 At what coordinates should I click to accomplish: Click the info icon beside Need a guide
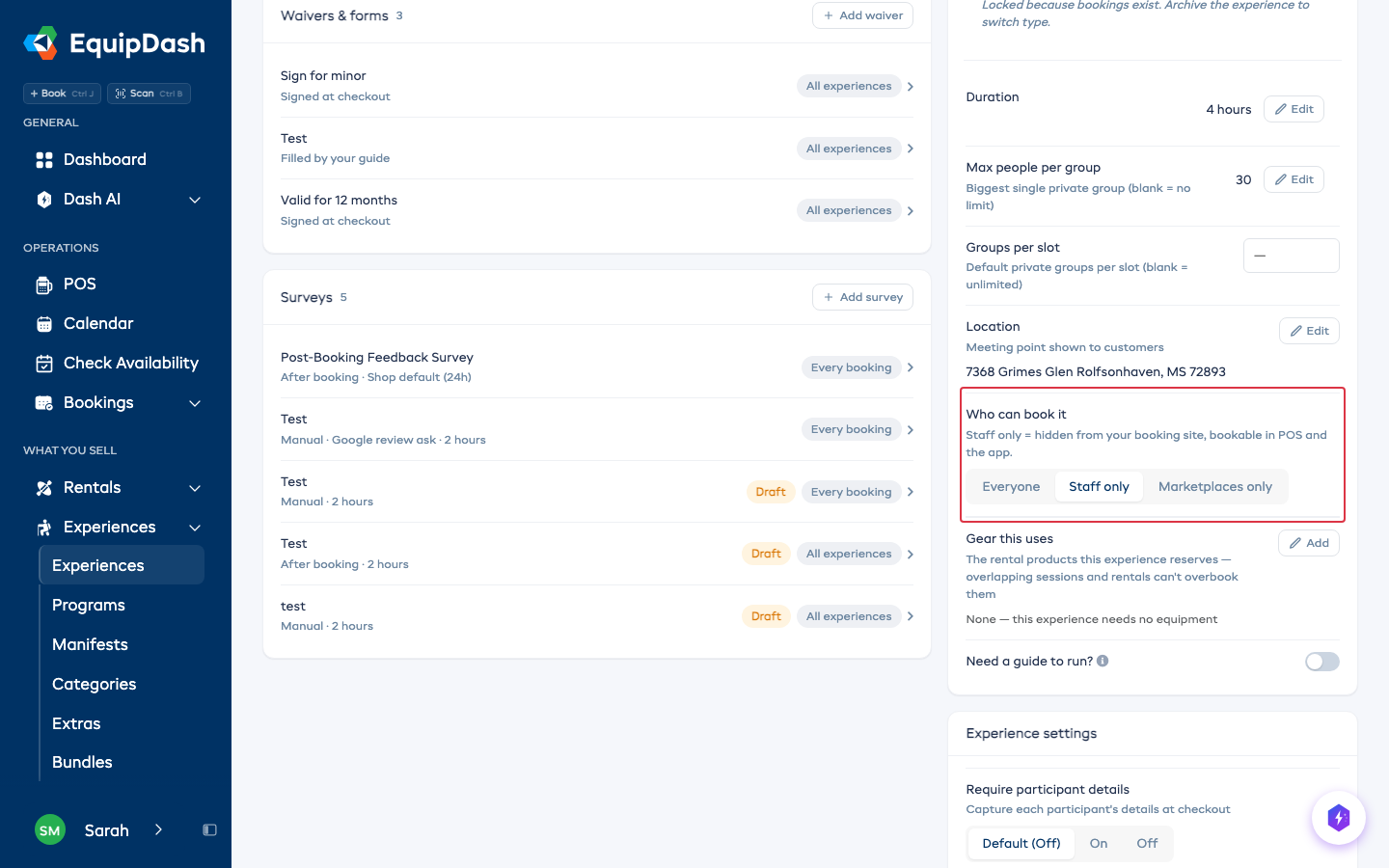point(1103,662)
